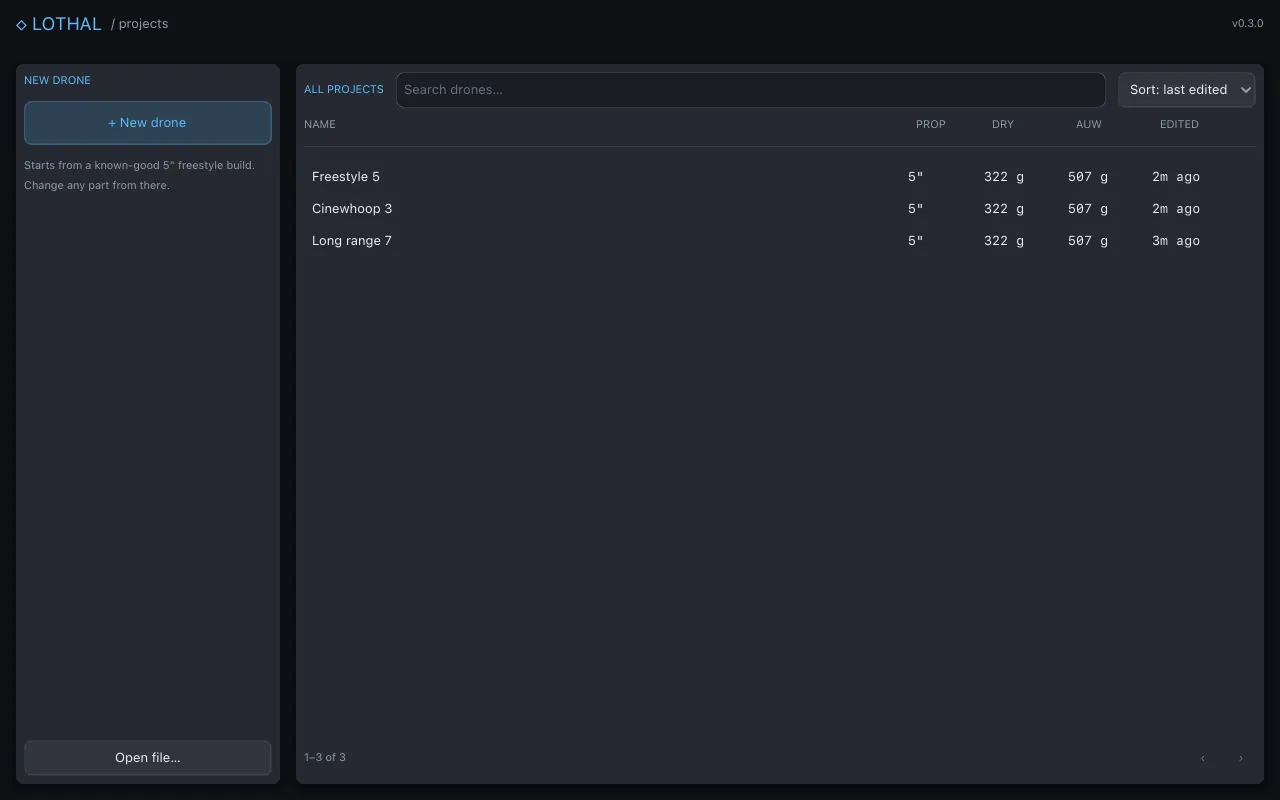The image size is (1280, 800).
Task: Open the Freestyle 5 project
Action: tap(780, 177)
